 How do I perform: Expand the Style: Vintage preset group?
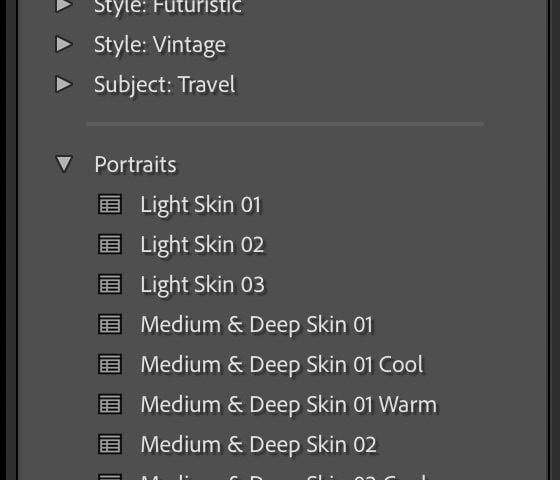click(64, 44)
